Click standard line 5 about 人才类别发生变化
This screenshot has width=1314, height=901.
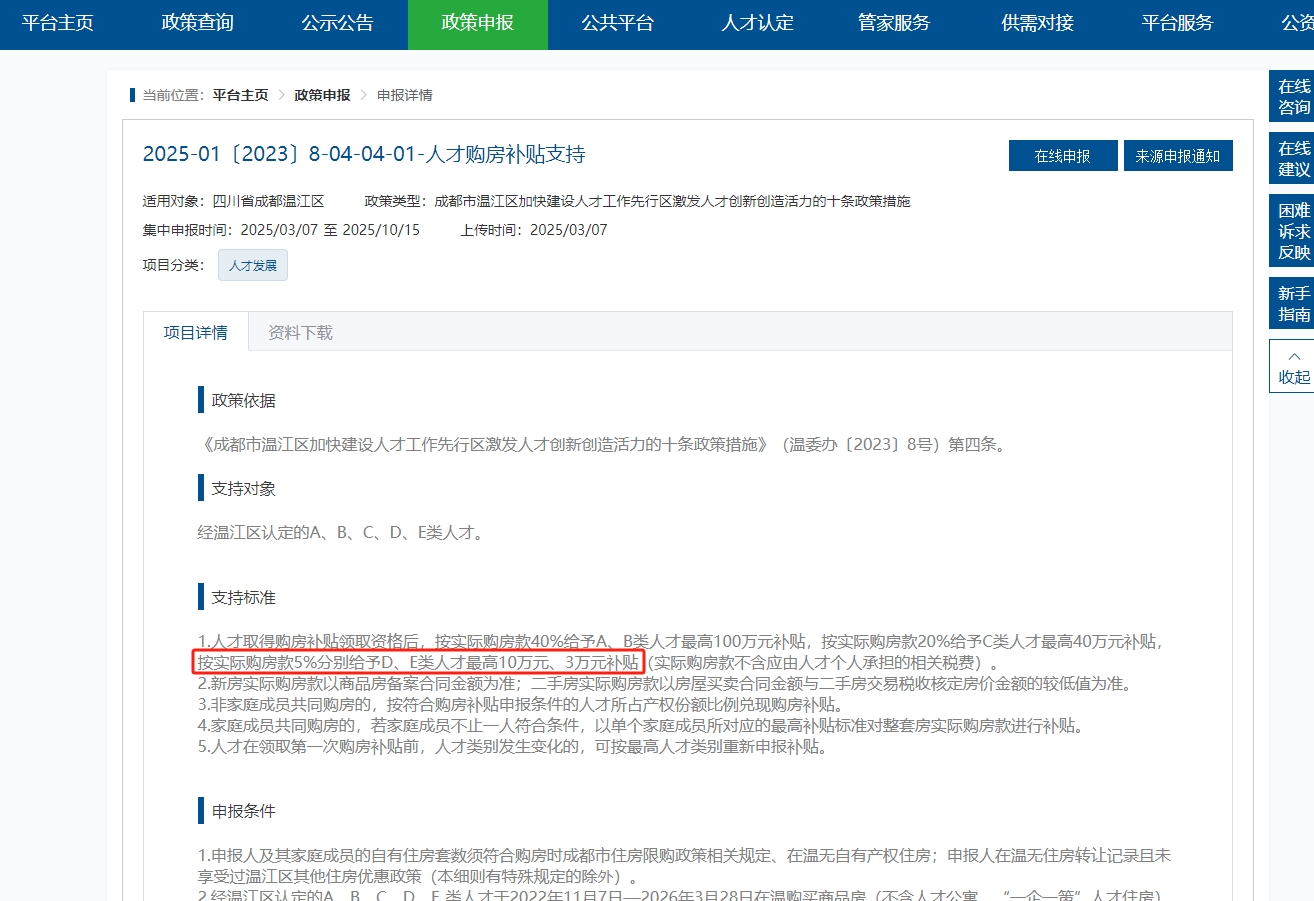click(x=513, y=747)
